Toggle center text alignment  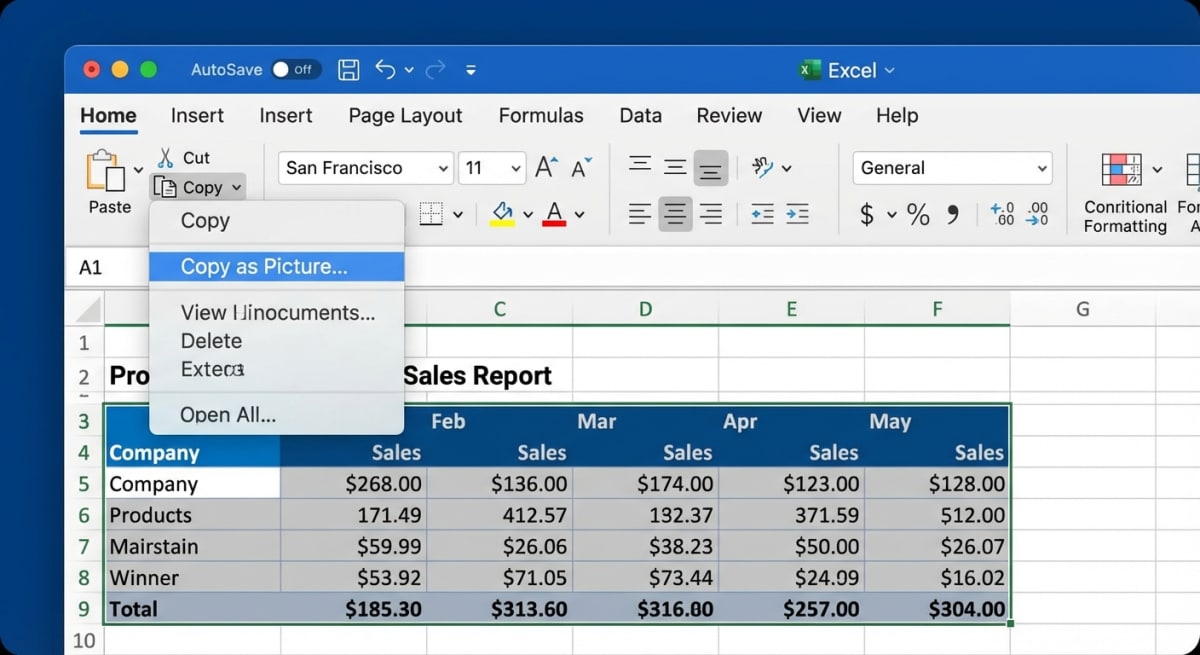(675, 213)
